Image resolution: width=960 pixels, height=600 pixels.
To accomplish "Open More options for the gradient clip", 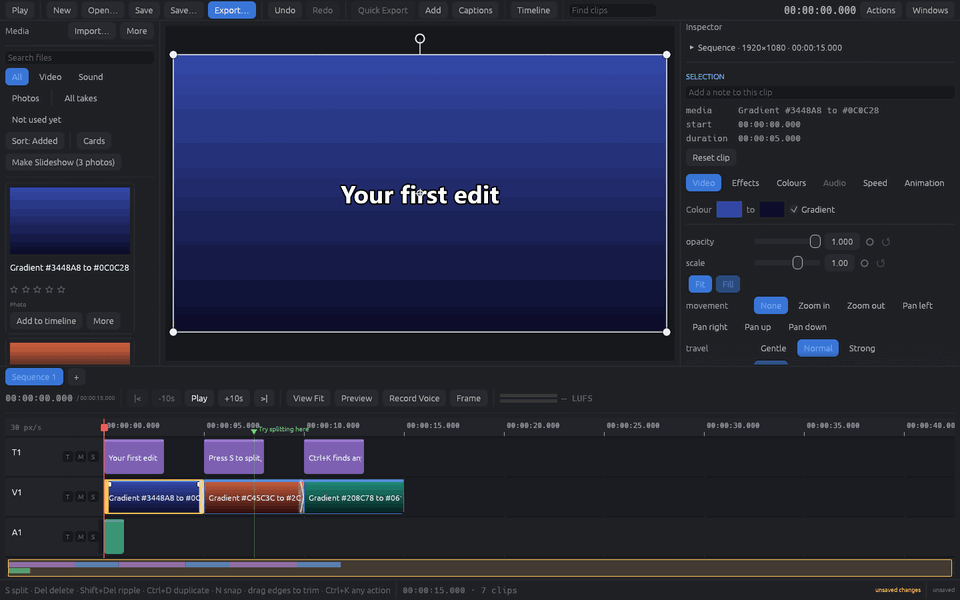I will 103,321.
